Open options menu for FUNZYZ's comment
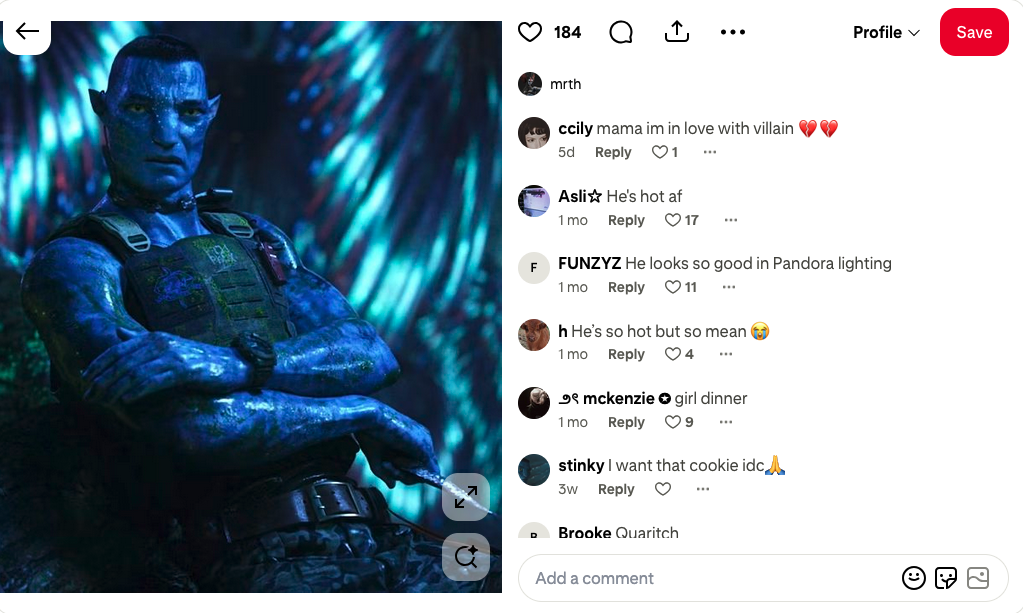The width and height of the screenshot is (1023, 613). pyautogui.click(x=729, y=287)
